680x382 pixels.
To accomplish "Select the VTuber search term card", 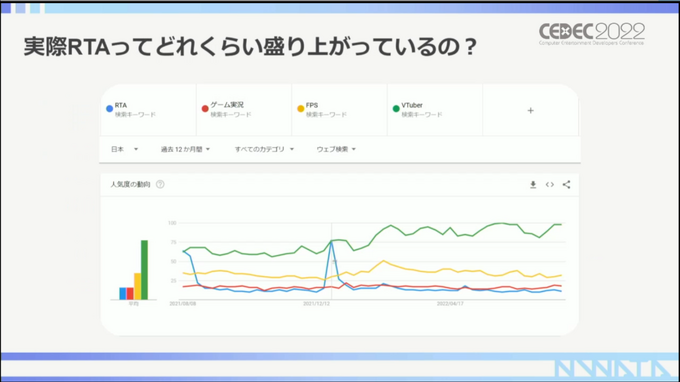I will (x=435, y=110).
